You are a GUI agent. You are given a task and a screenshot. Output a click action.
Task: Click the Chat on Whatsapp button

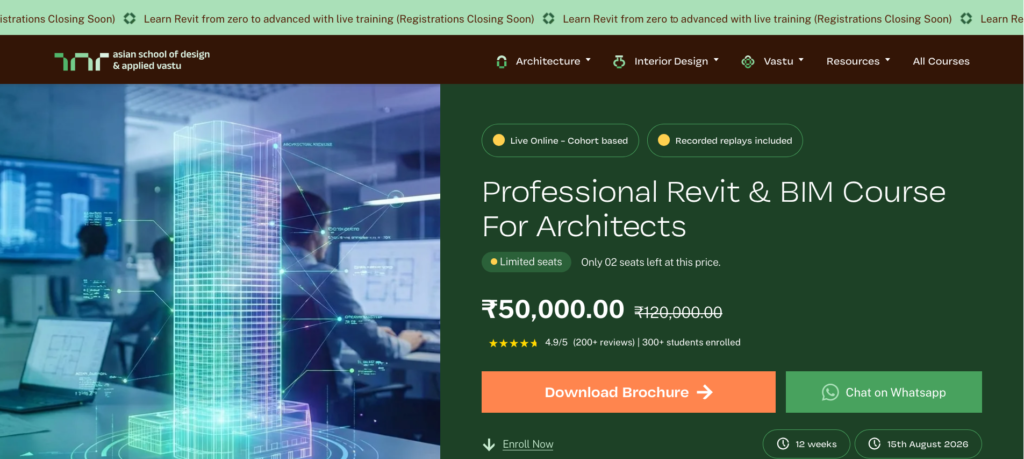point(884,392)
